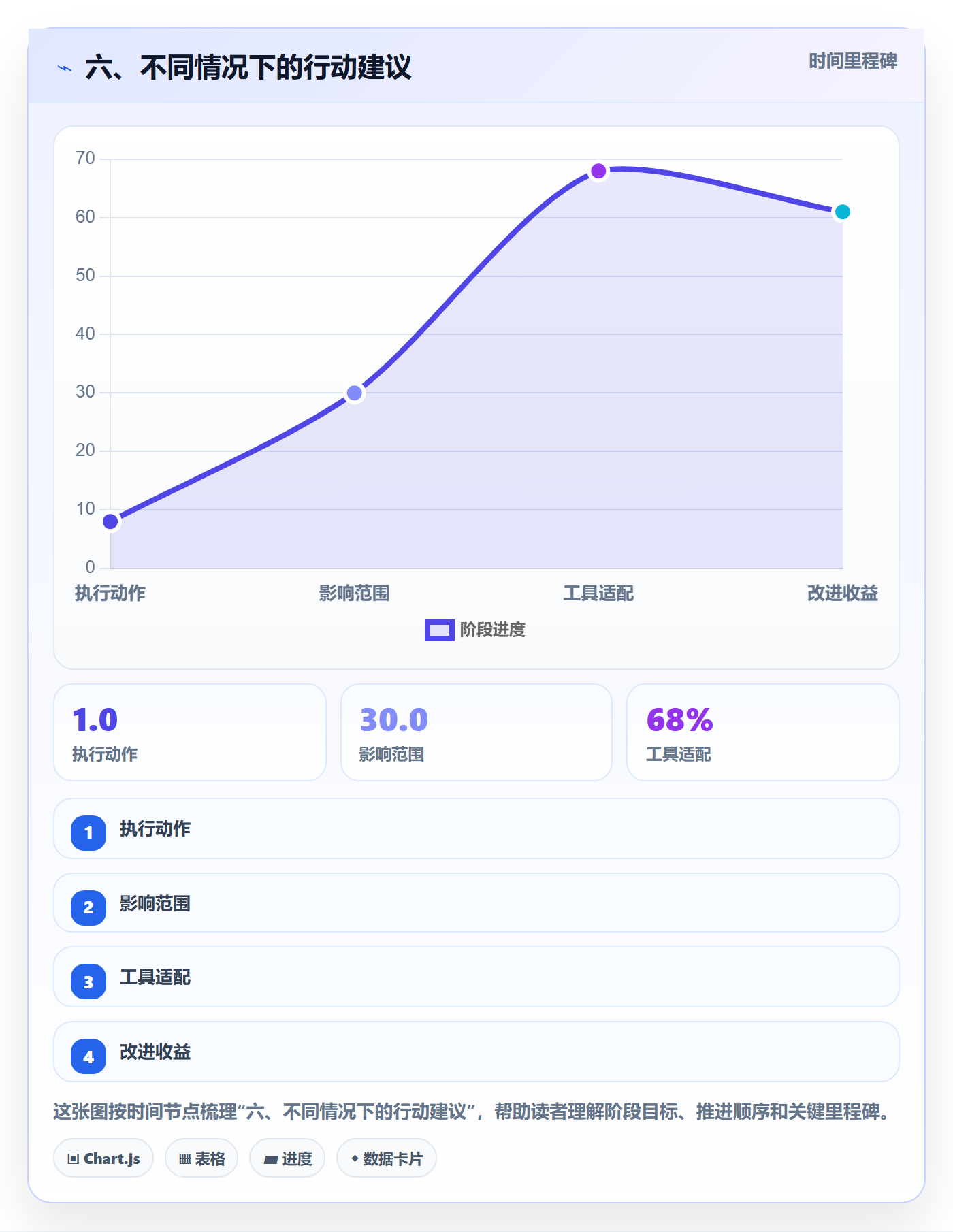The height and width of the screenshot is (1232, 953).
Task: Click the grid icon in the 表格 tag
Action: click(x=184, y=1158)
